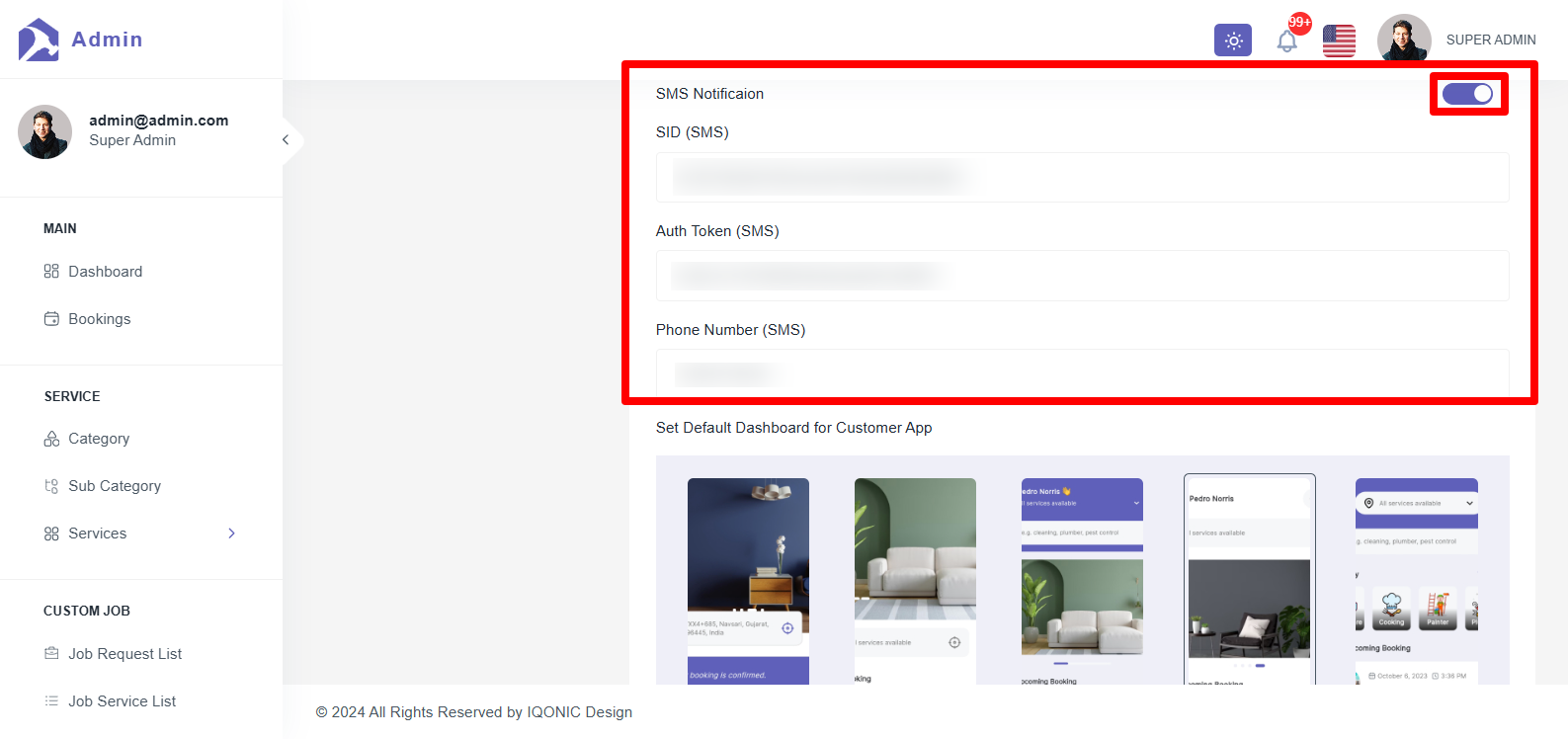Open the SUPER ADMIN profile menu

1490,41
